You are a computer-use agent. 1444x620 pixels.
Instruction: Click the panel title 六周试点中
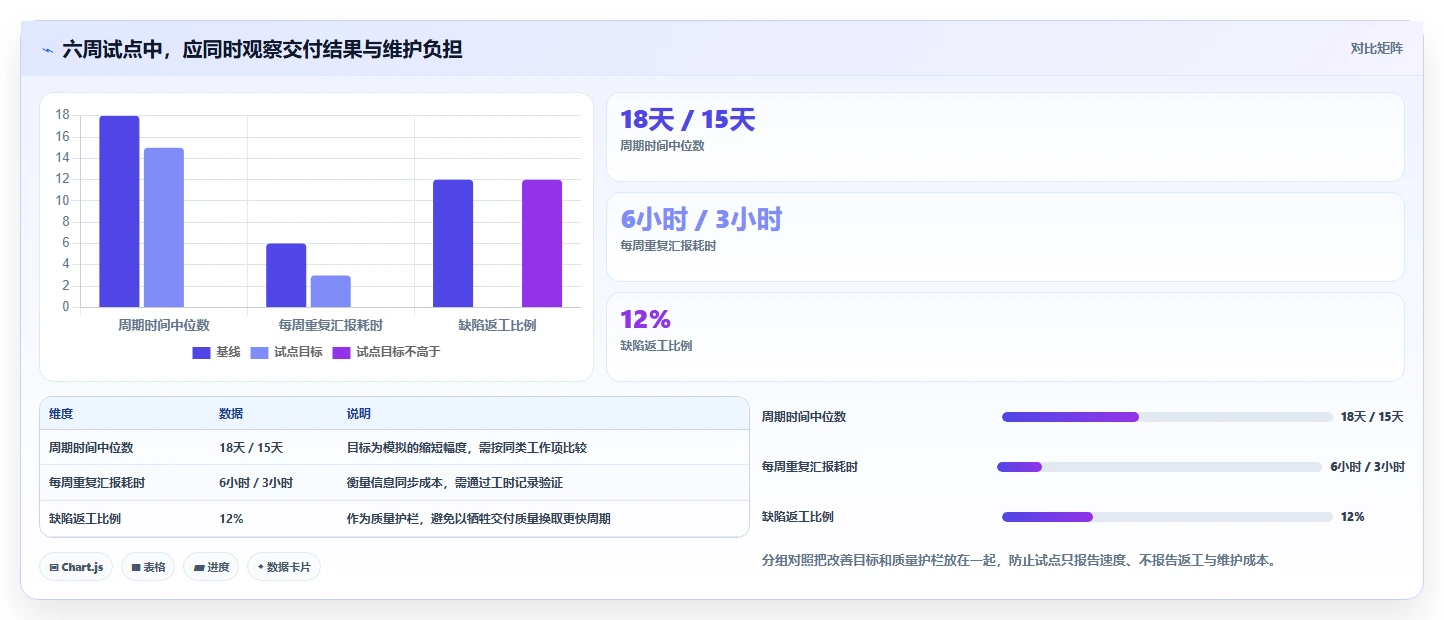[x=262, y=49]
